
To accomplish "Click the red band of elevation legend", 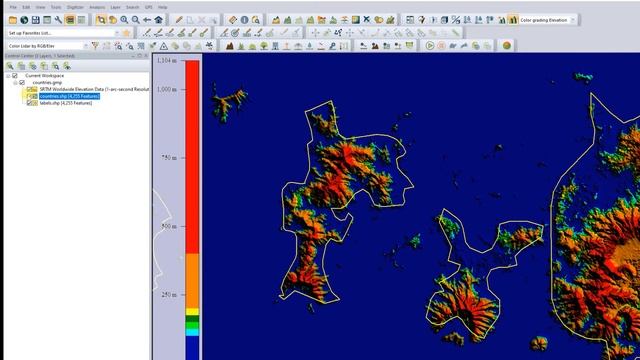I will [x=192, y=157].
